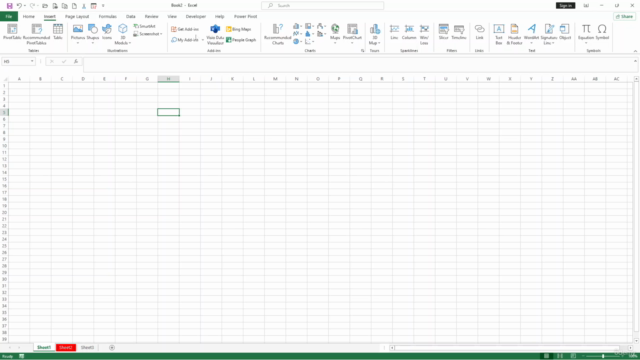The image size is (640, 360).
Task: Switch to Page Break Preview in the status bar
Action: 573,356
